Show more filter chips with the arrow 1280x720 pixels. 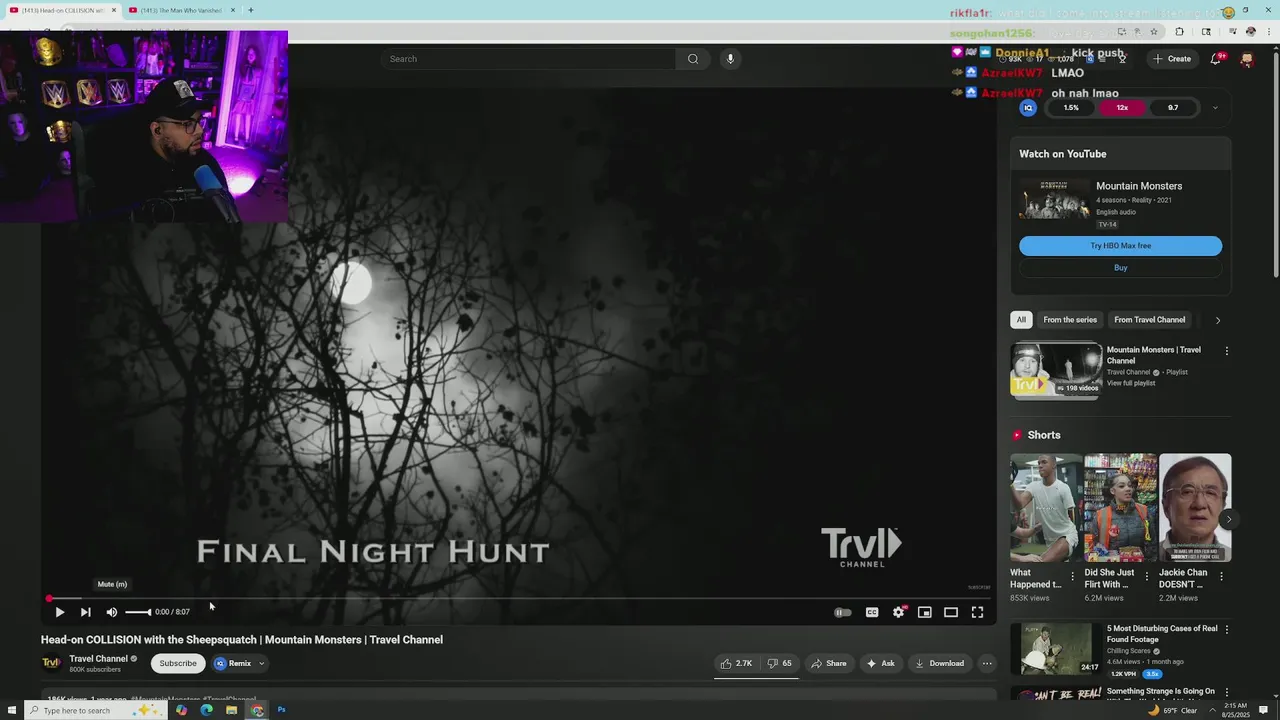tap(1217, 320)
